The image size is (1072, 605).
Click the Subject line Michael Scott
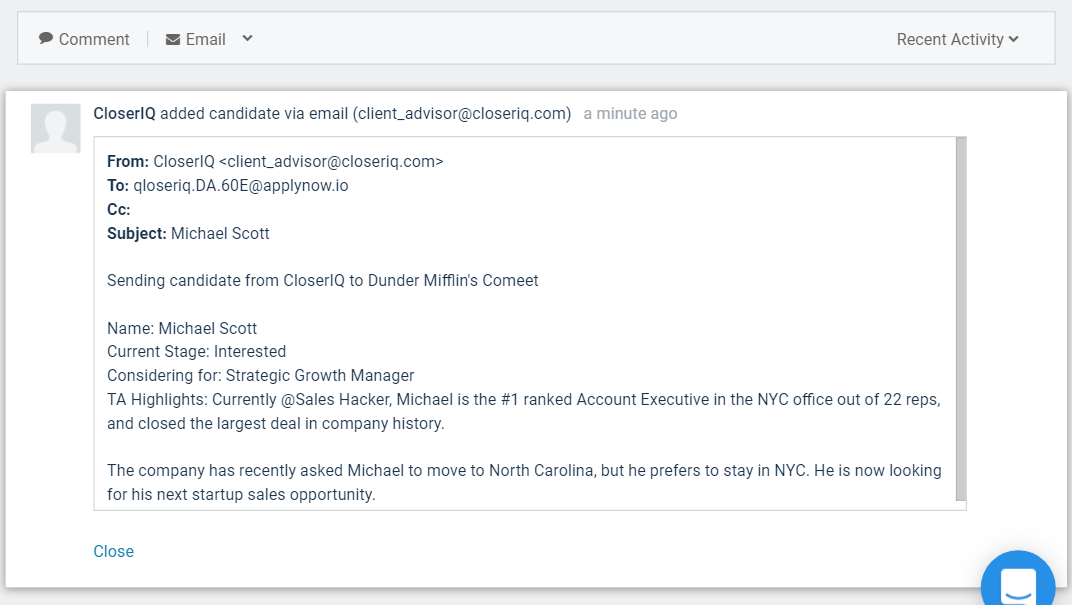coord(220,233)
